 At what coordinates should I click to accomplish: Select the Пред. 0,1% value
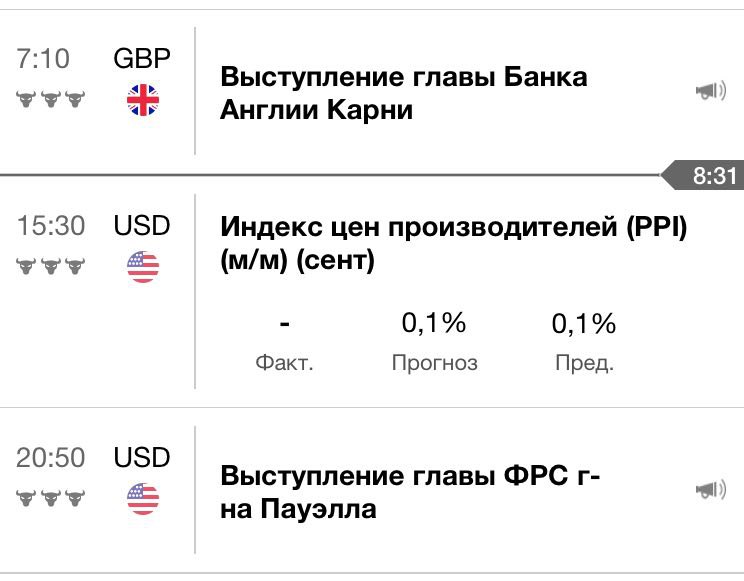[x=584, y=324]
